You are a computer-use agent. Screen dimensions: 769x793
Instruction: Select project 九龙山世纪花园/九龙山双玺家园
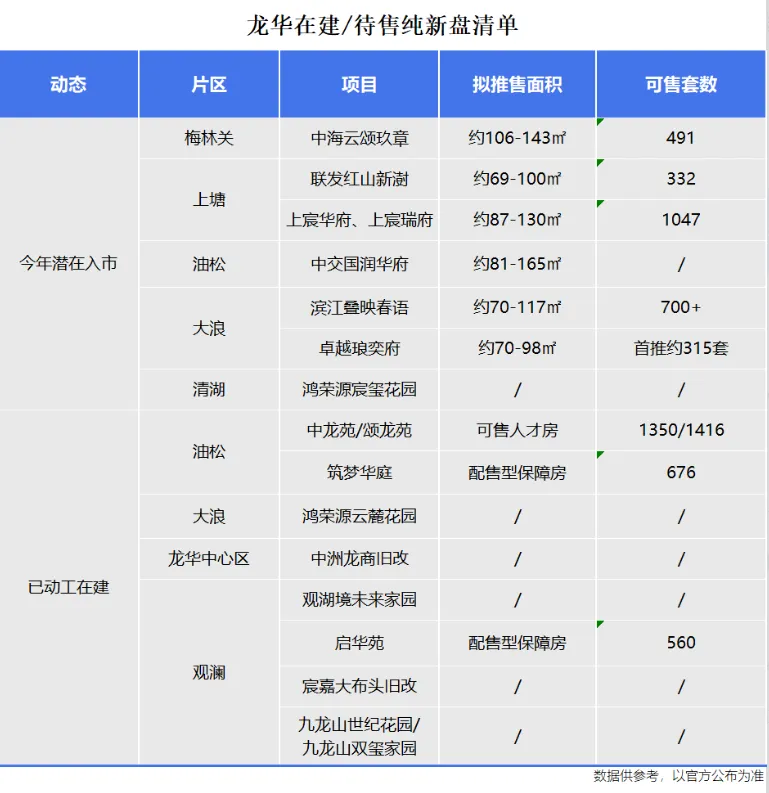(359, 736)
